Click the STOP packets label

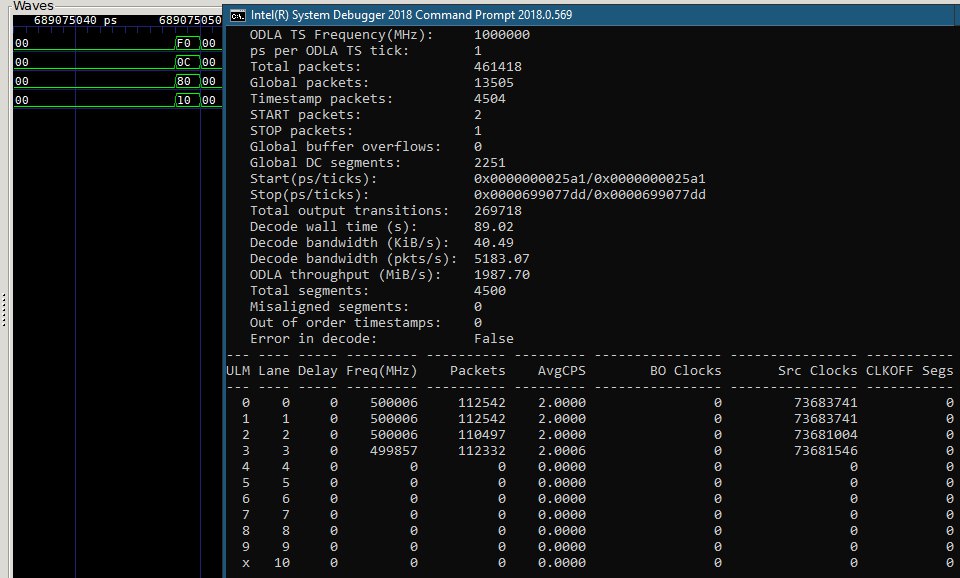pyautogui.click(x=301, y=131)
